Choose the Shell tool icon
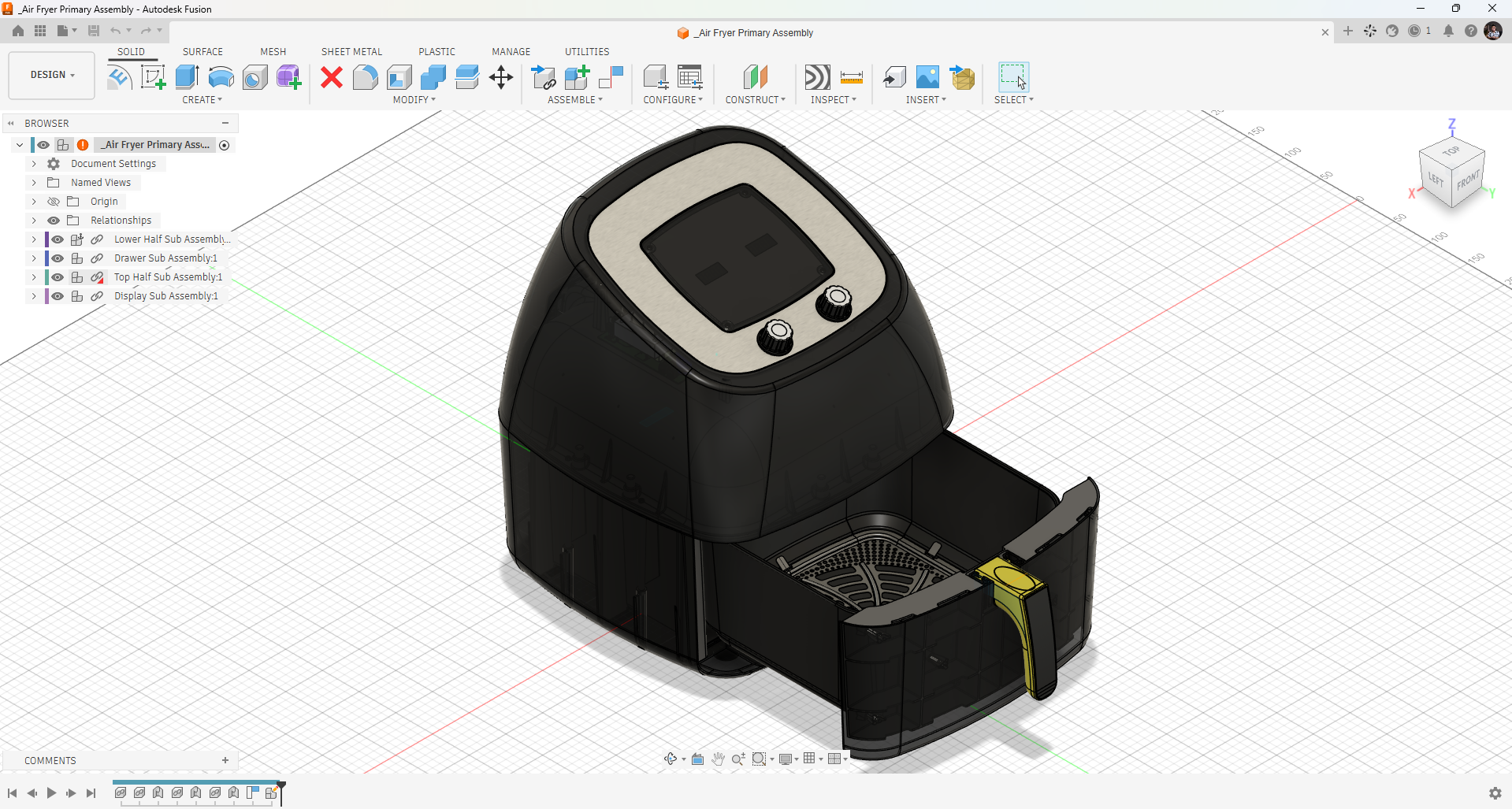Image resolution: width=1512 pixels, height=809 pixels. click(399, 77)
